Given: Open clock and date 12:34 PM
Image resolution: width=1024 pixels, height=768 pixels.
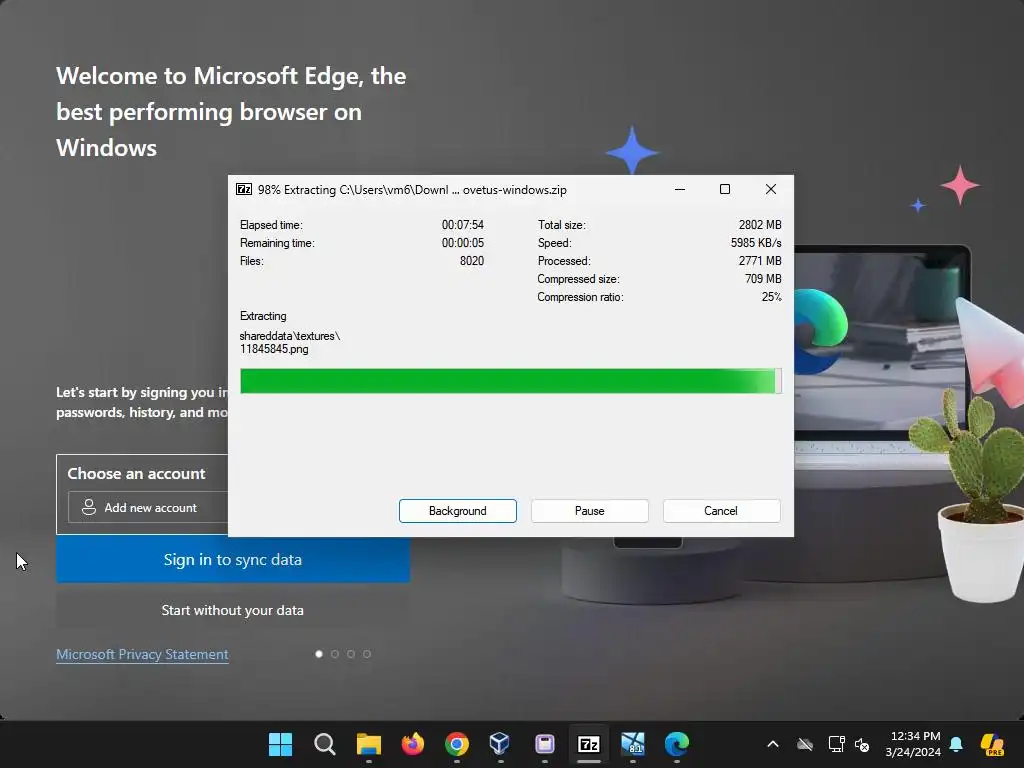Looking at the screenshot, I should 913,744.
